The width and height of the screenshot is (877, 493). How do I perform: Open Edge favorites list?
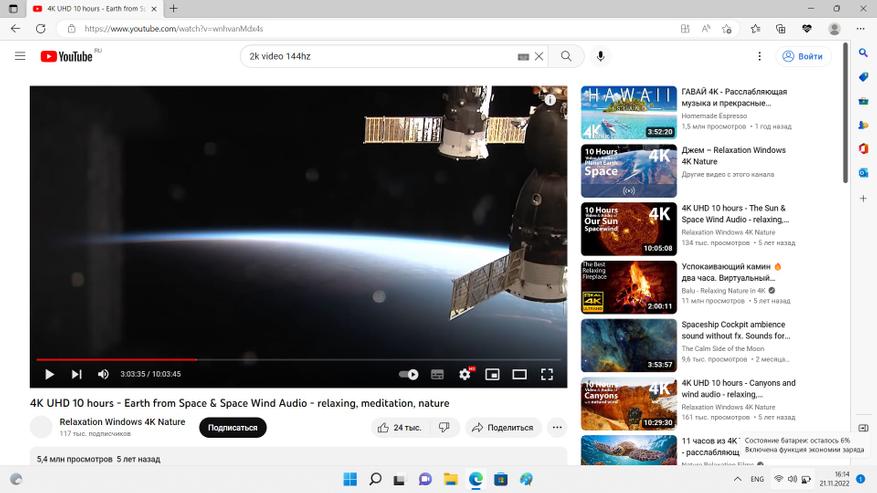pyautogui.click(x=756, y=29)
